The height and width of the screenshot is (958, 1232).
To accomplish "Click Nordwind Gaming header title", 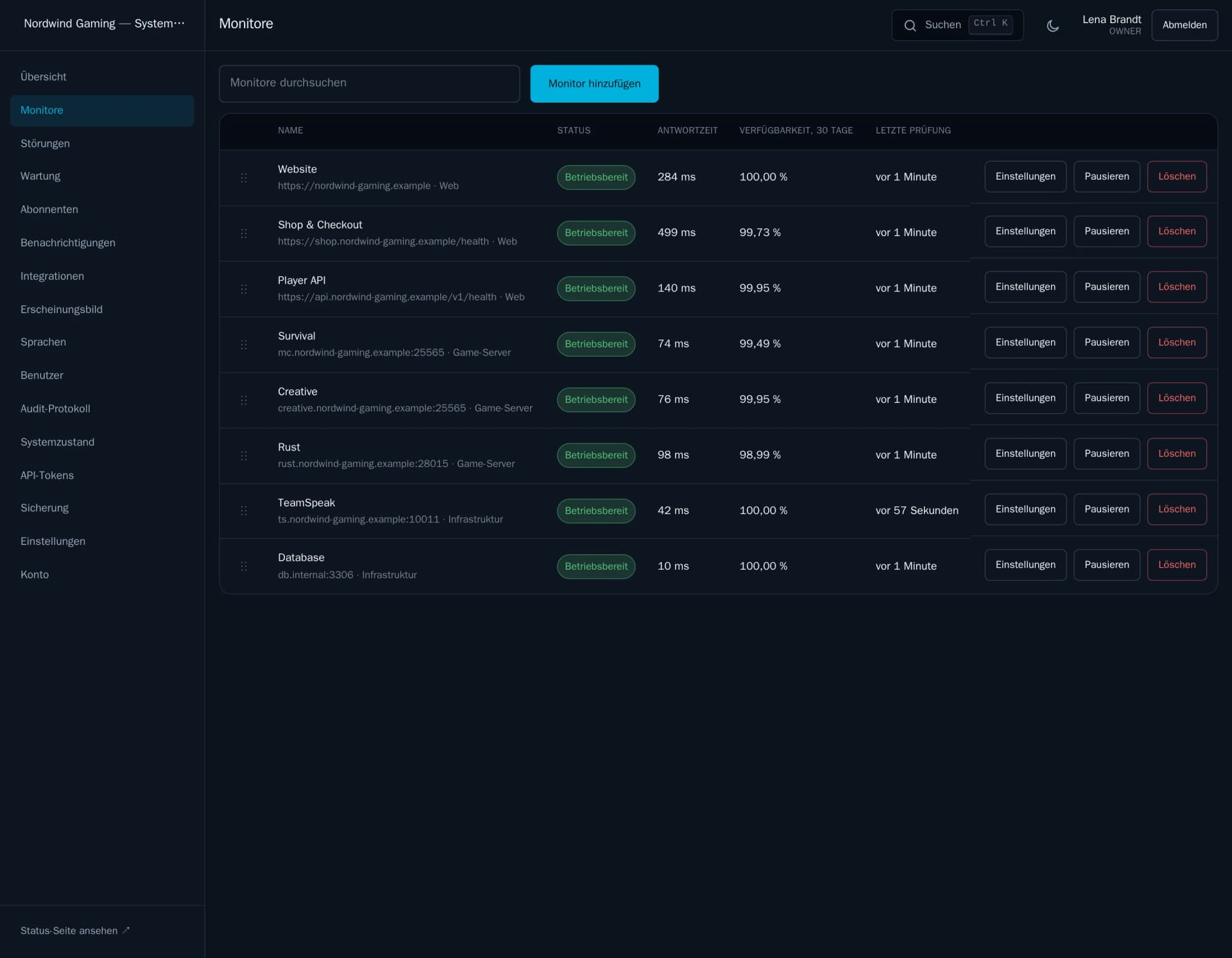I will [x=104, y=24].
